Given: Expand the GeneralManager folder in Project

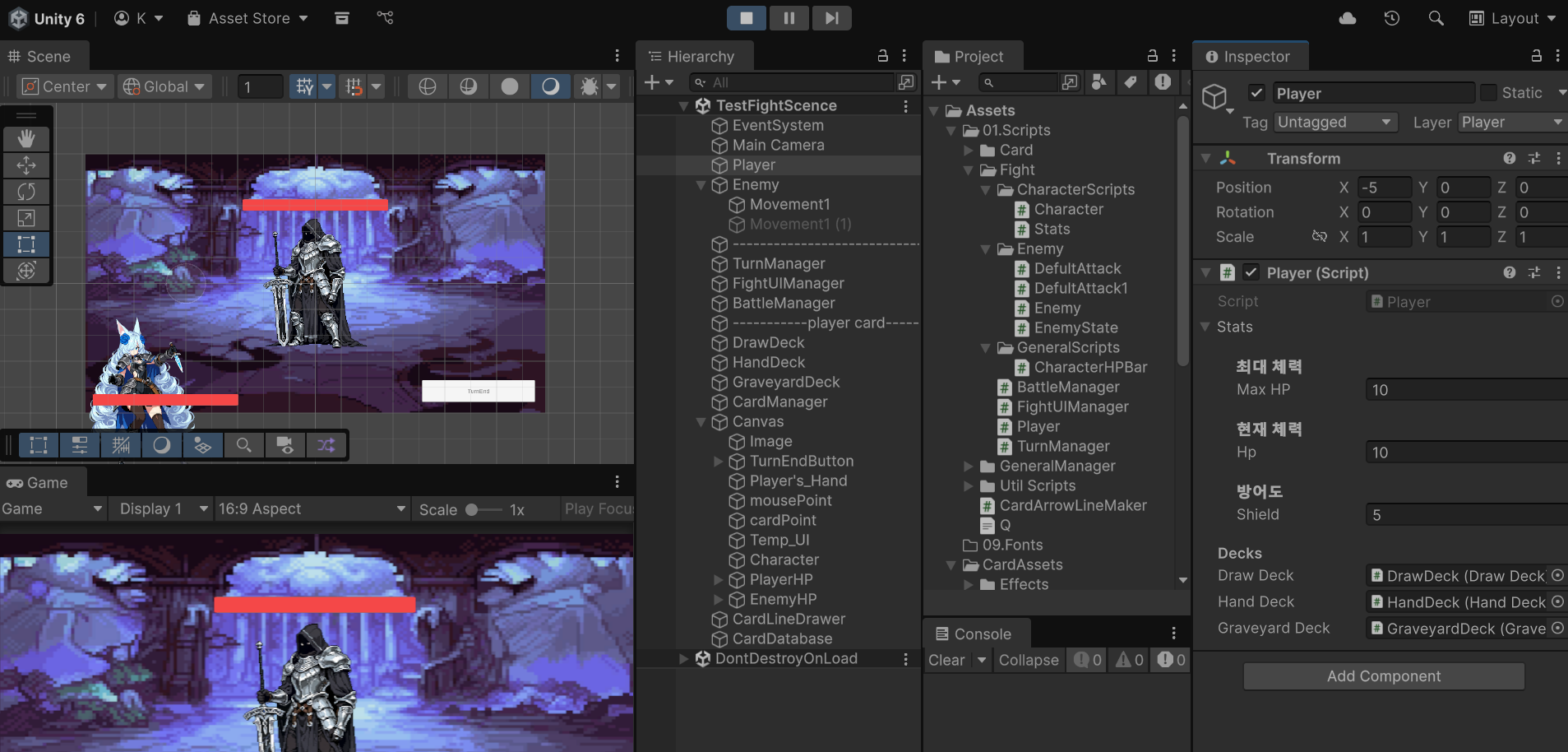Looking at the screenshot, I should tap(968, 467).
